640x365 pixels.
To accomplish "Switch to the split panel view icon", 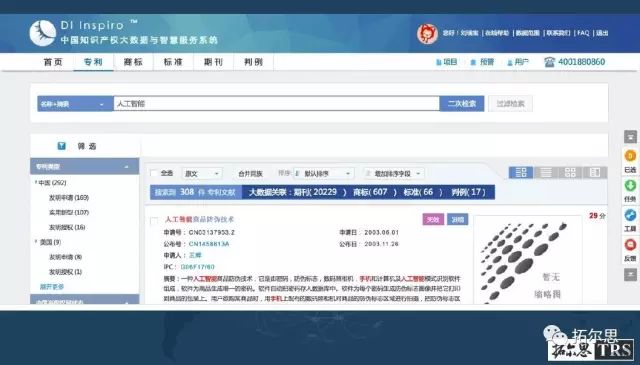I will [x=595, y=173].
